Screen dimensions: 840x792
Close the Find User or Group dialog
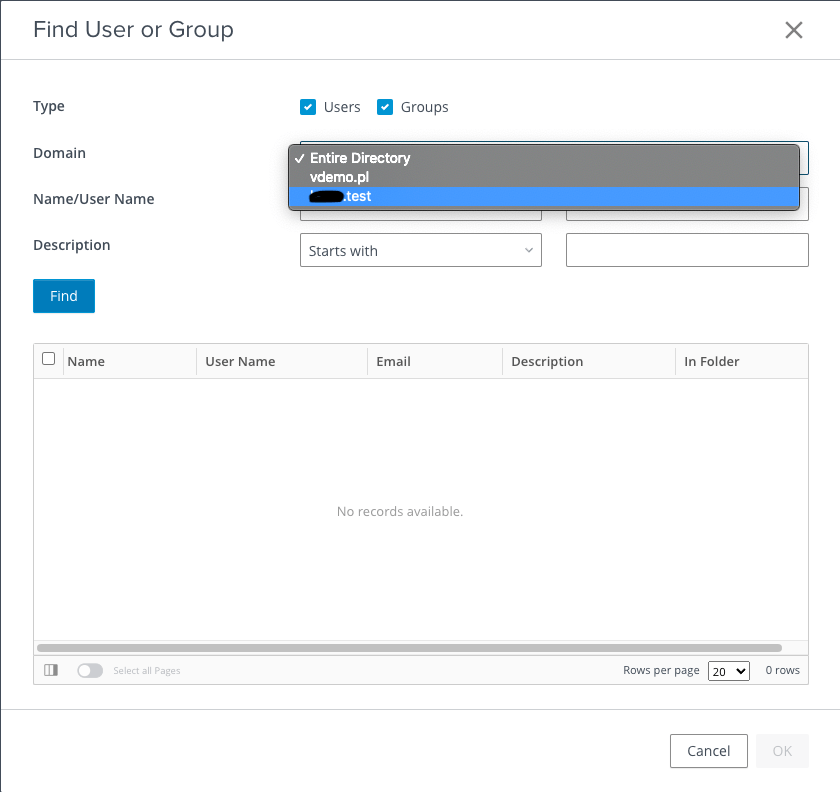tap(794, 30)
